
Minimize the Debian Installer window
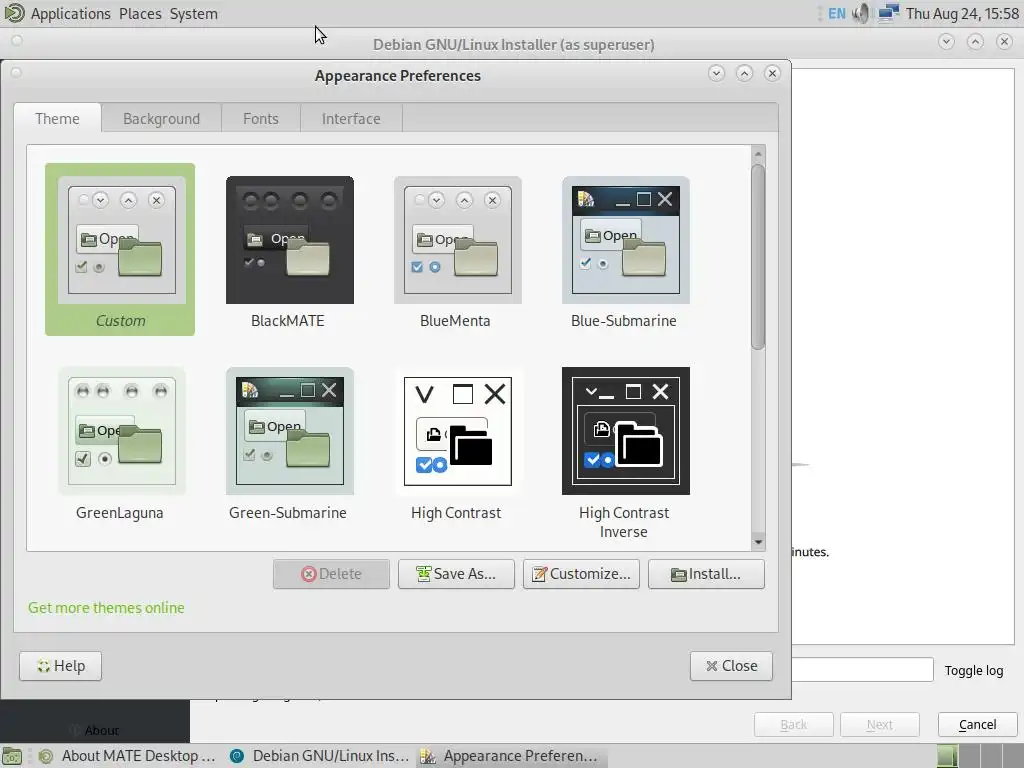946,42
